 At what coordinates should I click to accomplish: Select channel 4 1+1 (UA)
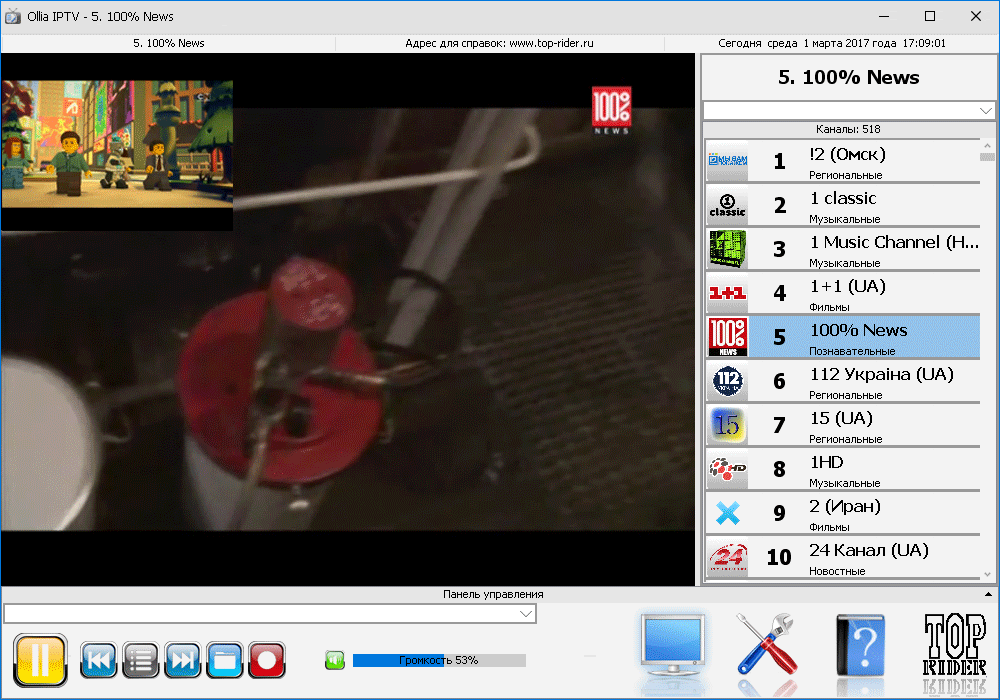[x=843, y=293]
